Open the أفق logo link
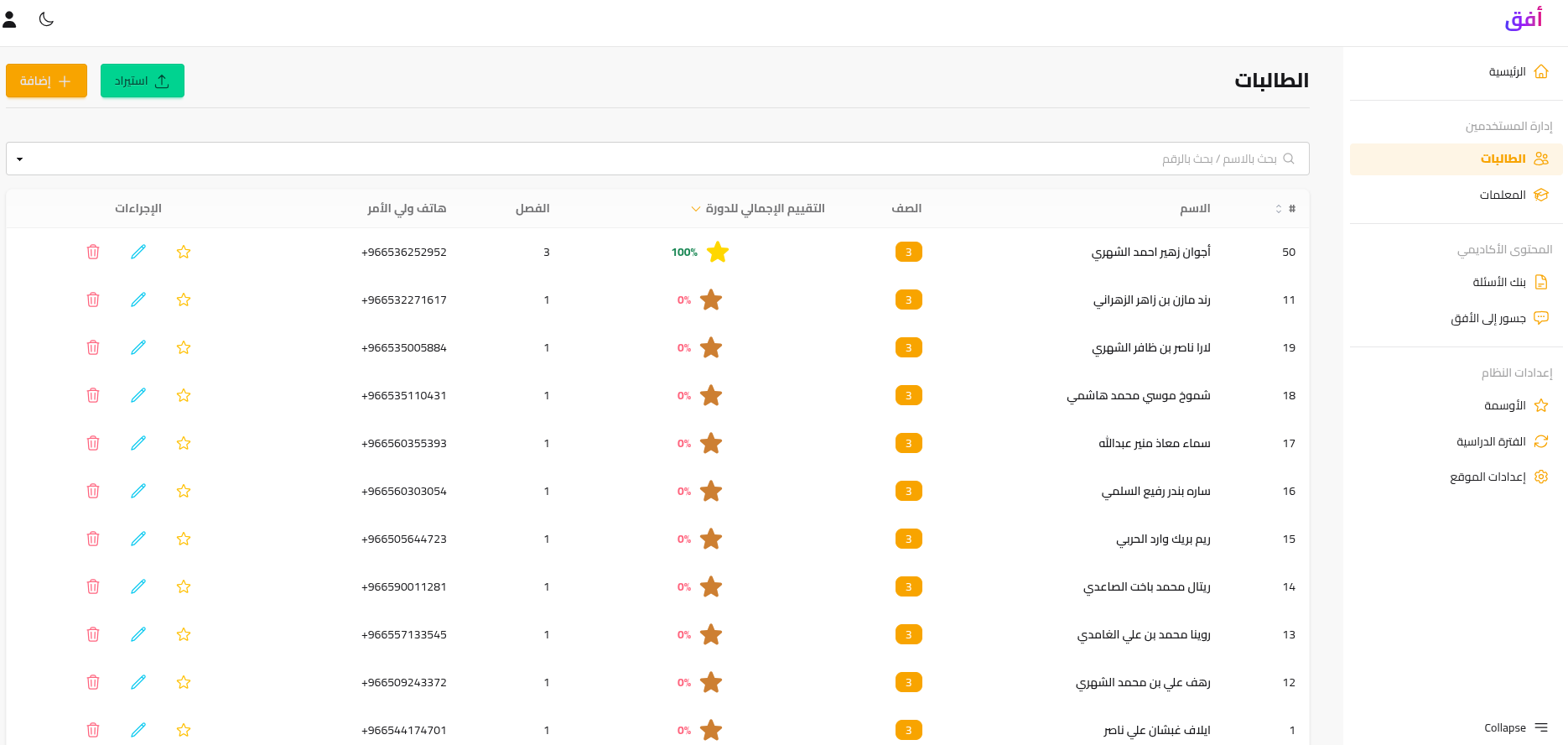 pos(1524,18)
